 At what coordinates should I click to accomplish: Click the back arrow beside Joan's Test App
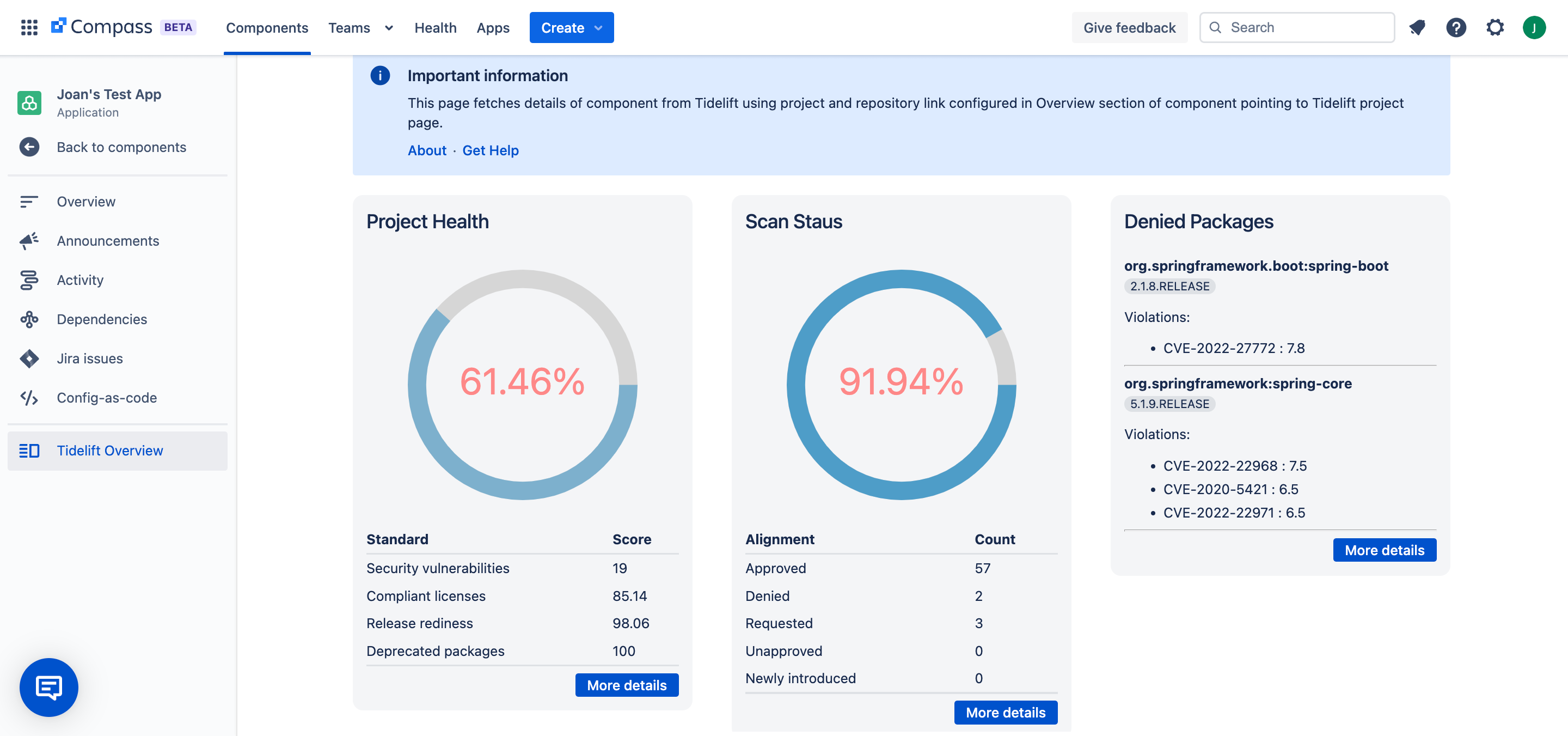point(29,146)
